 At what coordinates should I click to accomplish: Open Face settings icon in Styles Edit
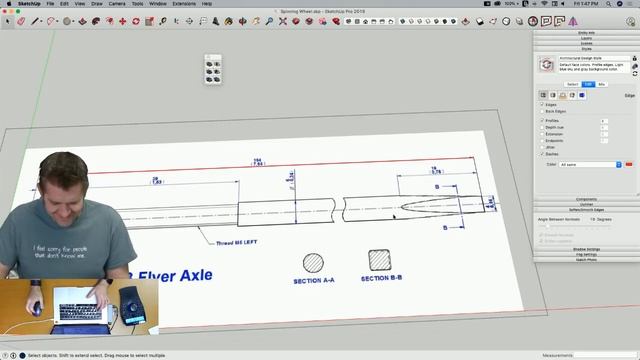pos(553,95)
